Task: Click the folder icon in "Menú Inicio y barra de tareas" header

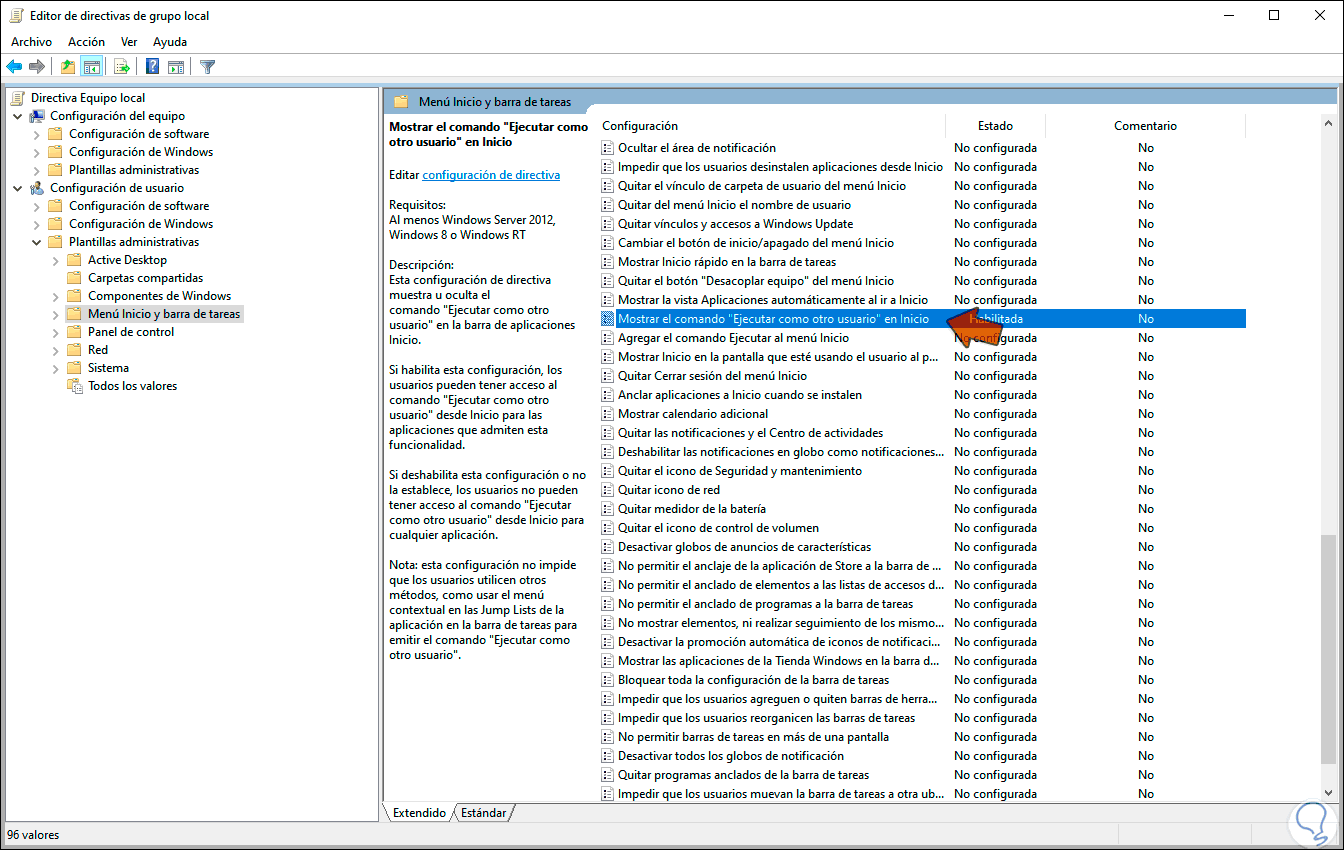Action: pos(401,102)
